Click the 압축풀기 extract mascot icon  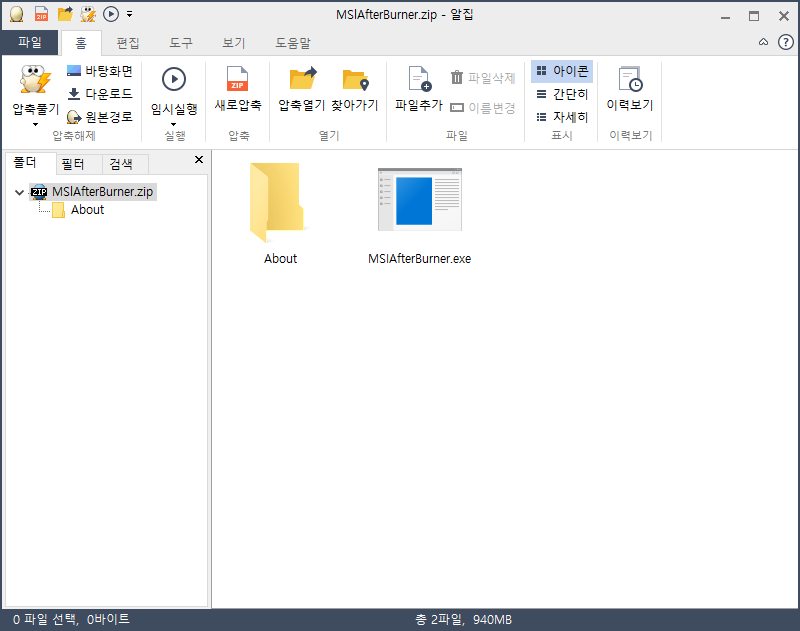(36, 80)
